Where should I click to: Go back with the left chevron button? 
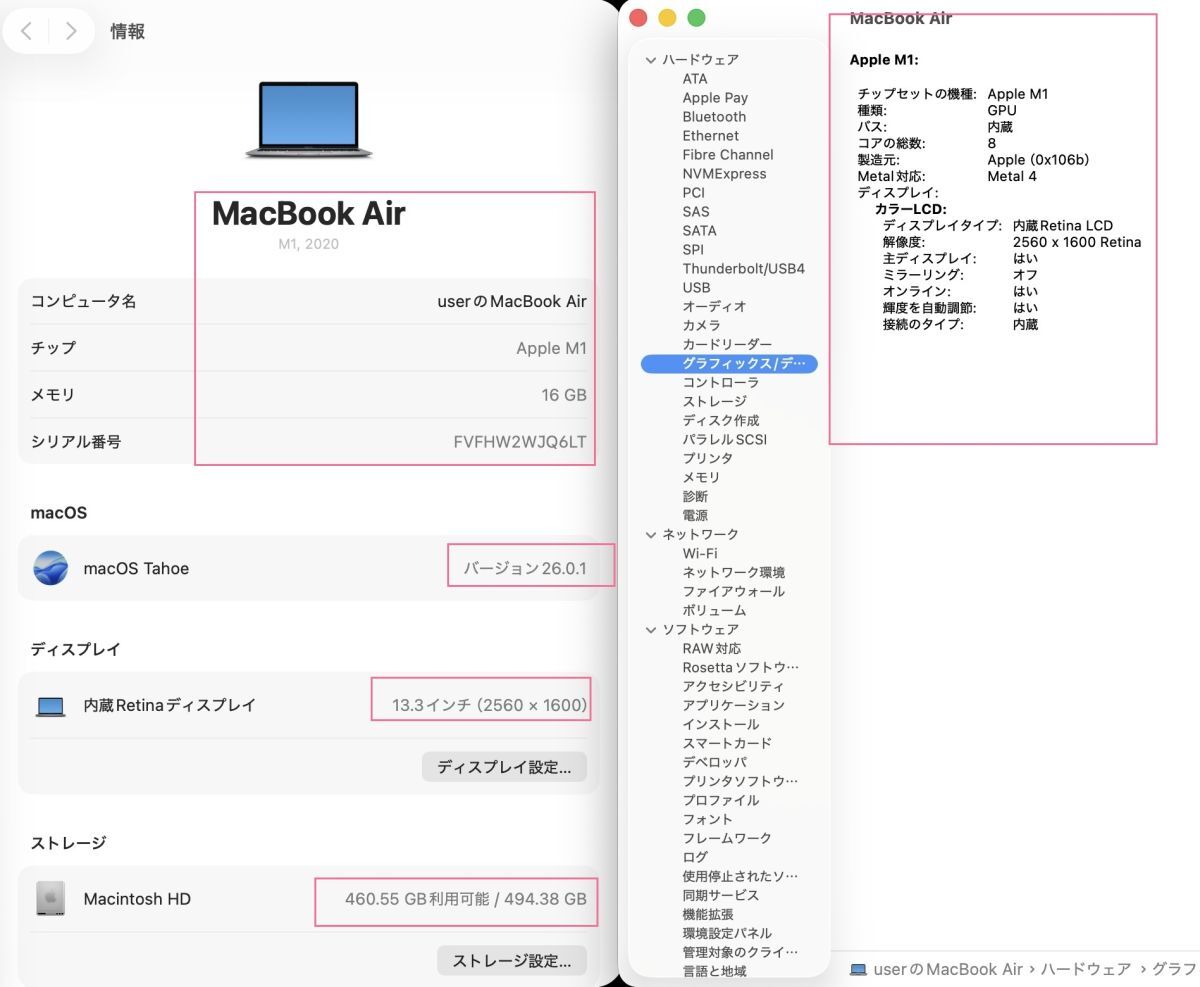pos(26,31)
